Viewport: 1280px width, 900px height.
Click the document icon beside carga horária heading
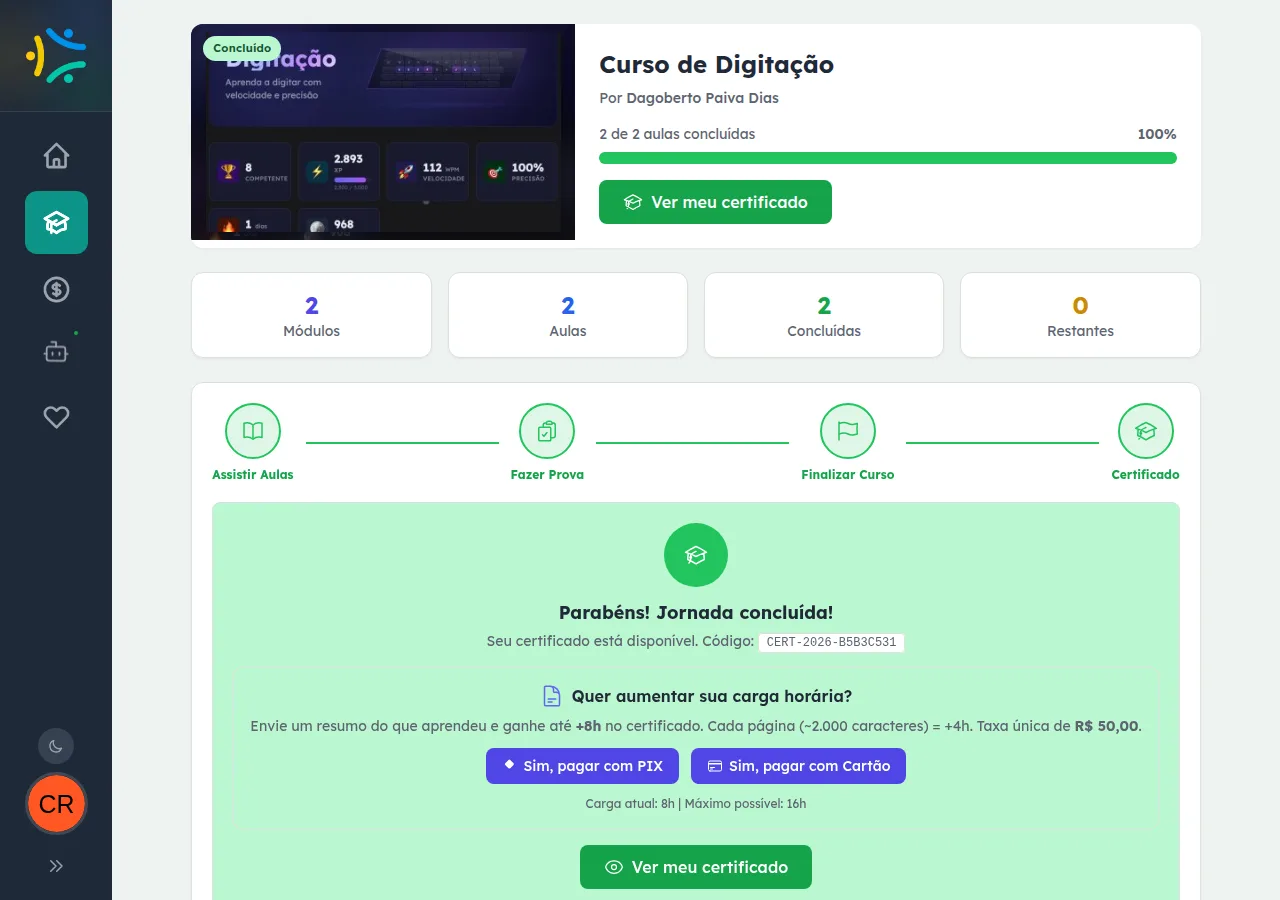coord(551,696)
